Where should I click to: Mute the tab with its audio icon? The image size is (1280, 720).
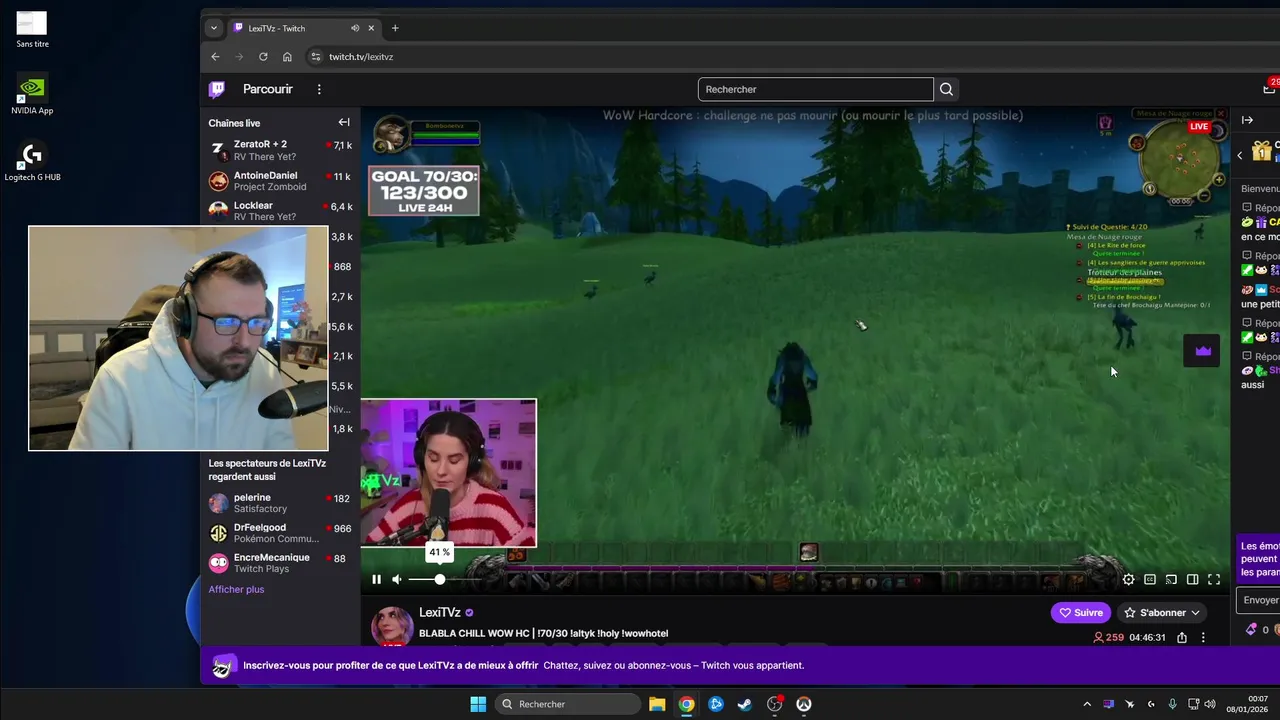(x=355, y=28)
